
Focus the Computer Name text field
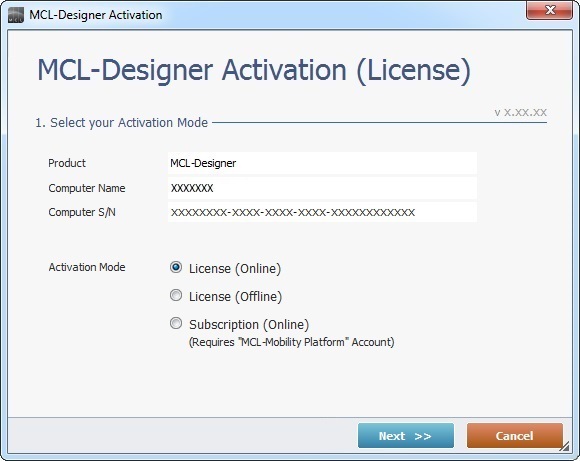coord(322,188)
